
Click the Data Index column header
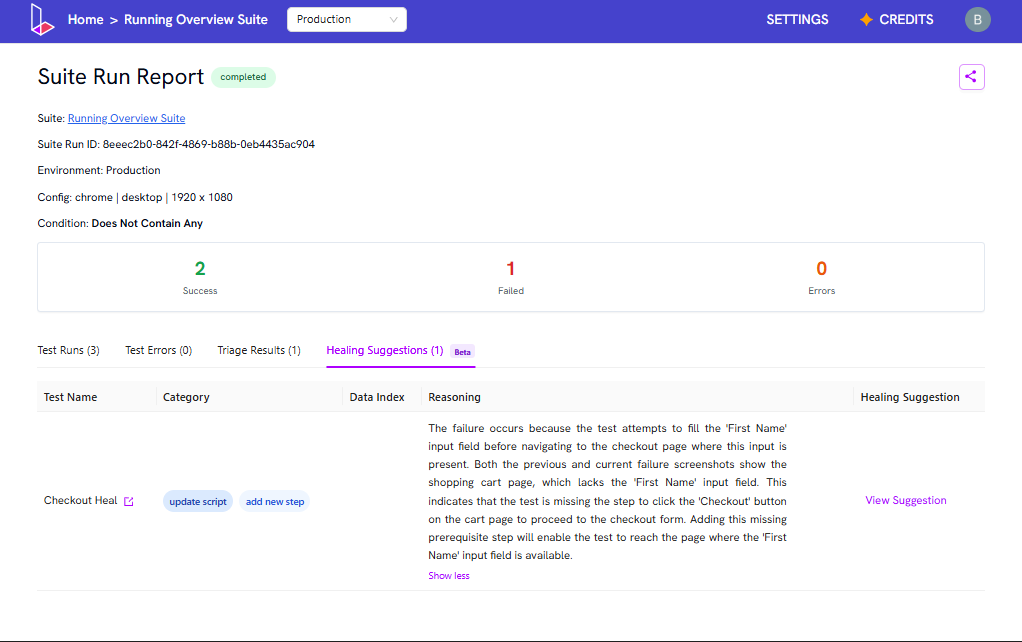pos(377,397)
